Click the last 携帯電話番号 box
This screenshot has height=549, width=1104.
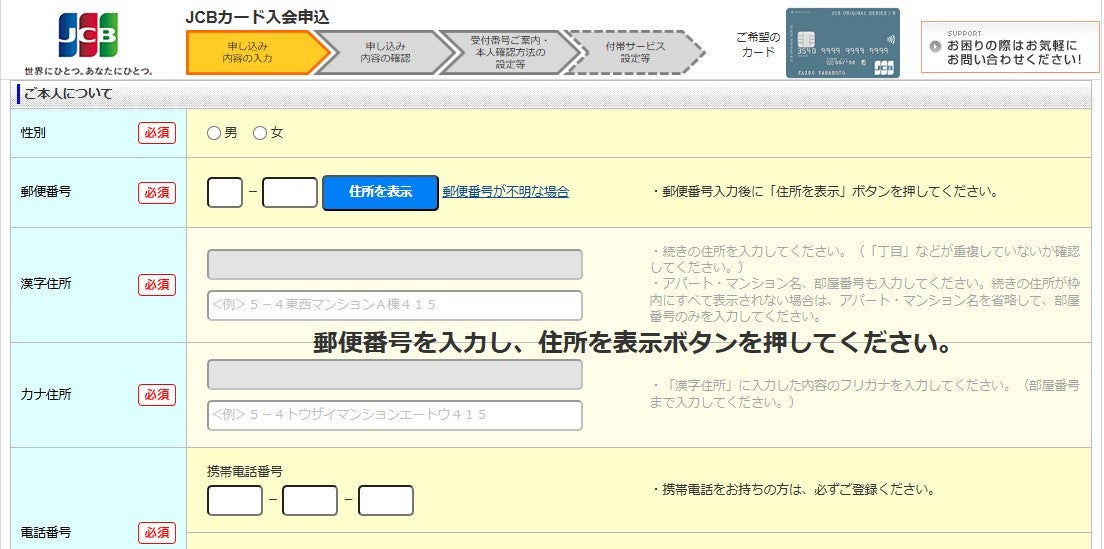386,500
